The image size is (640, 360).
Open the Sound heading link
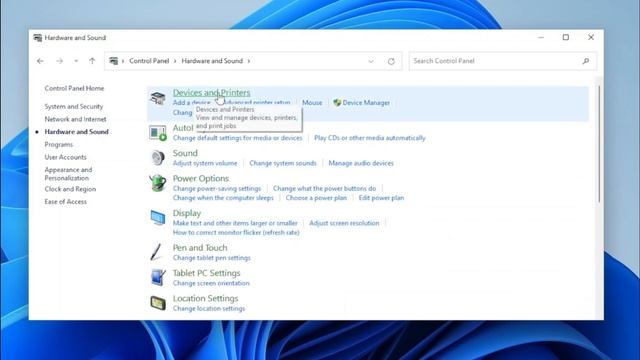click(x=185, y=153)
